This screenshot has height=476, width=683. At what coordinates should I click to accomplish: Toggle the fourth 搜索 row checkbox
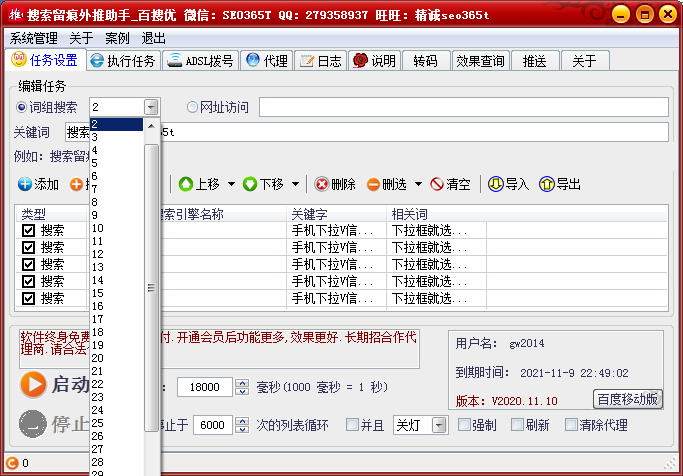click(28, 281)
